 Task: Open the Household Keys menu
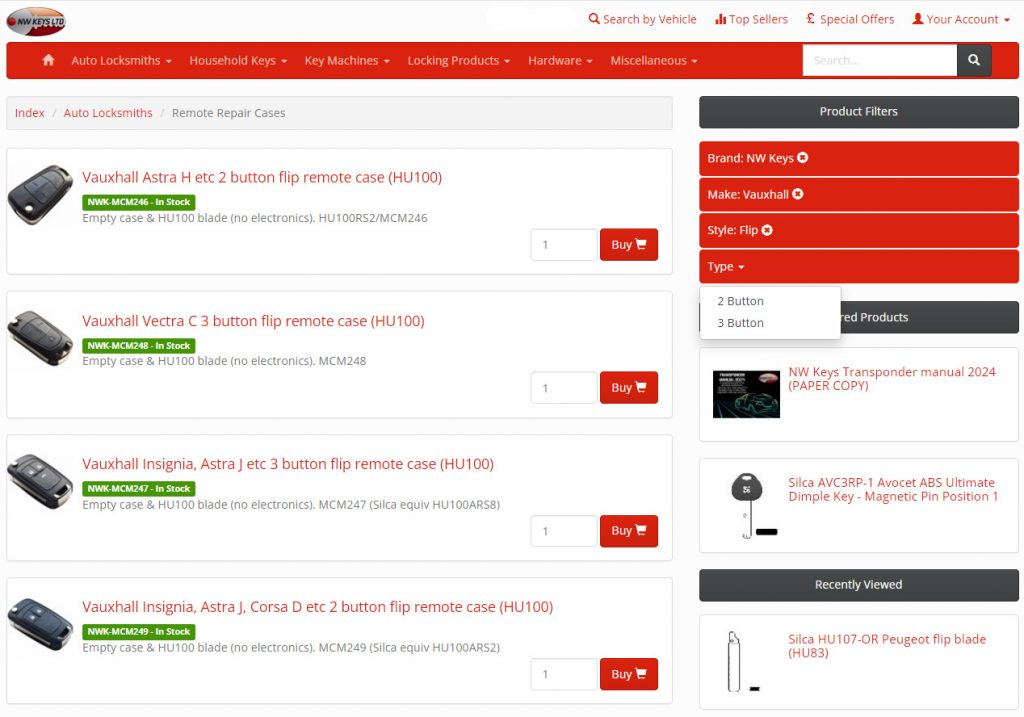click(x=238, y=60)
